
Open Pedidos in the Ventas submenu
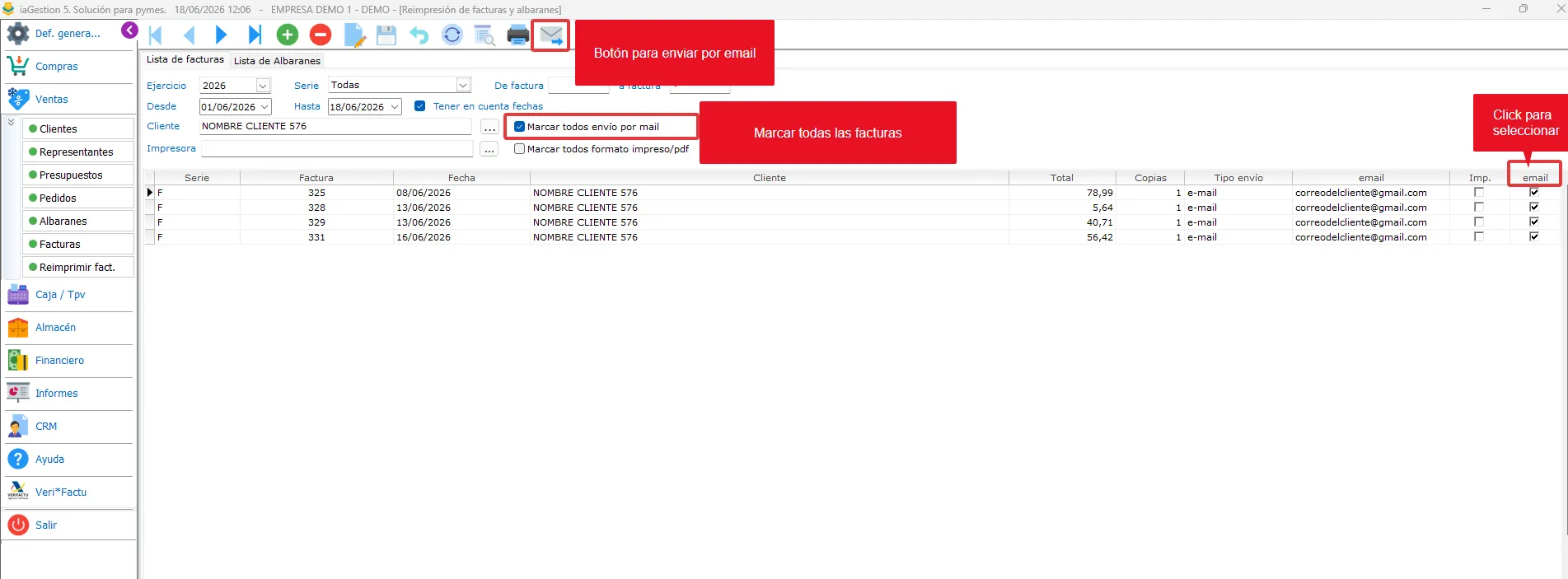pyautogui.click(x=79, y=198)
